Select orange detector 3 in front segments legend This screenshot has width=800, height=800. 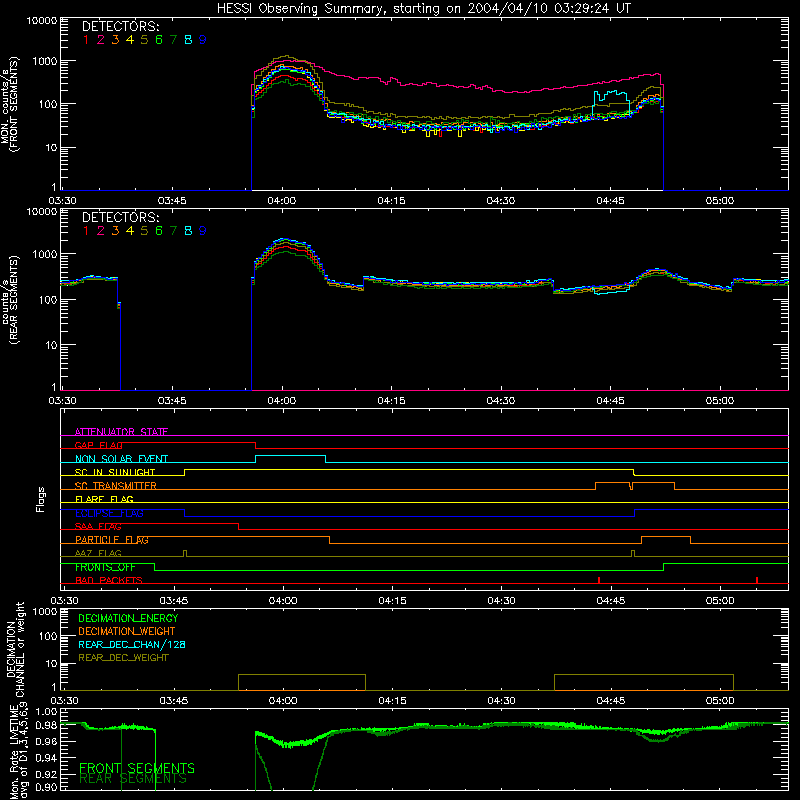pyautogui.click(x=115, y=40)
